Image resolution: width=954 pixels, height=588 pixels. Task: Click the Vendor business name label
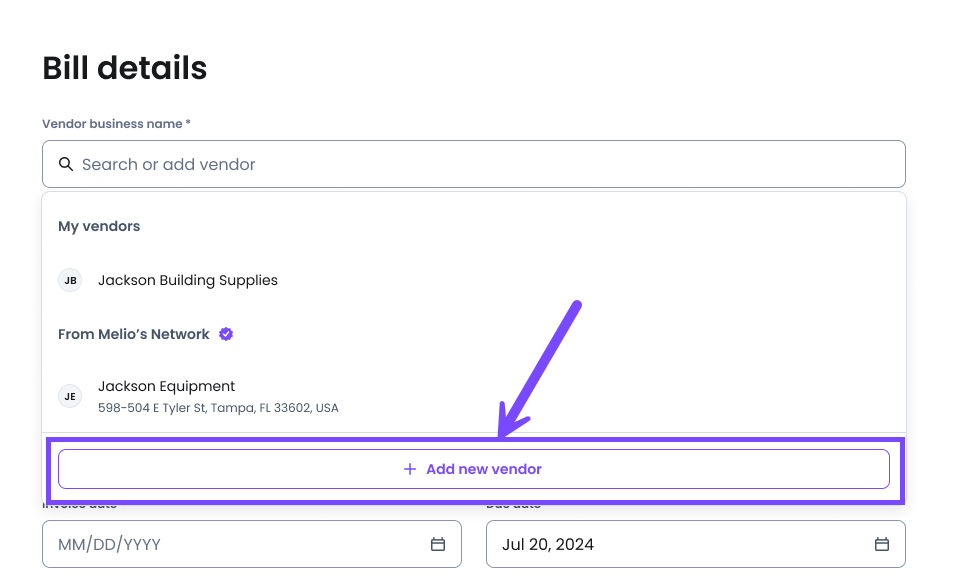(116, 124)
